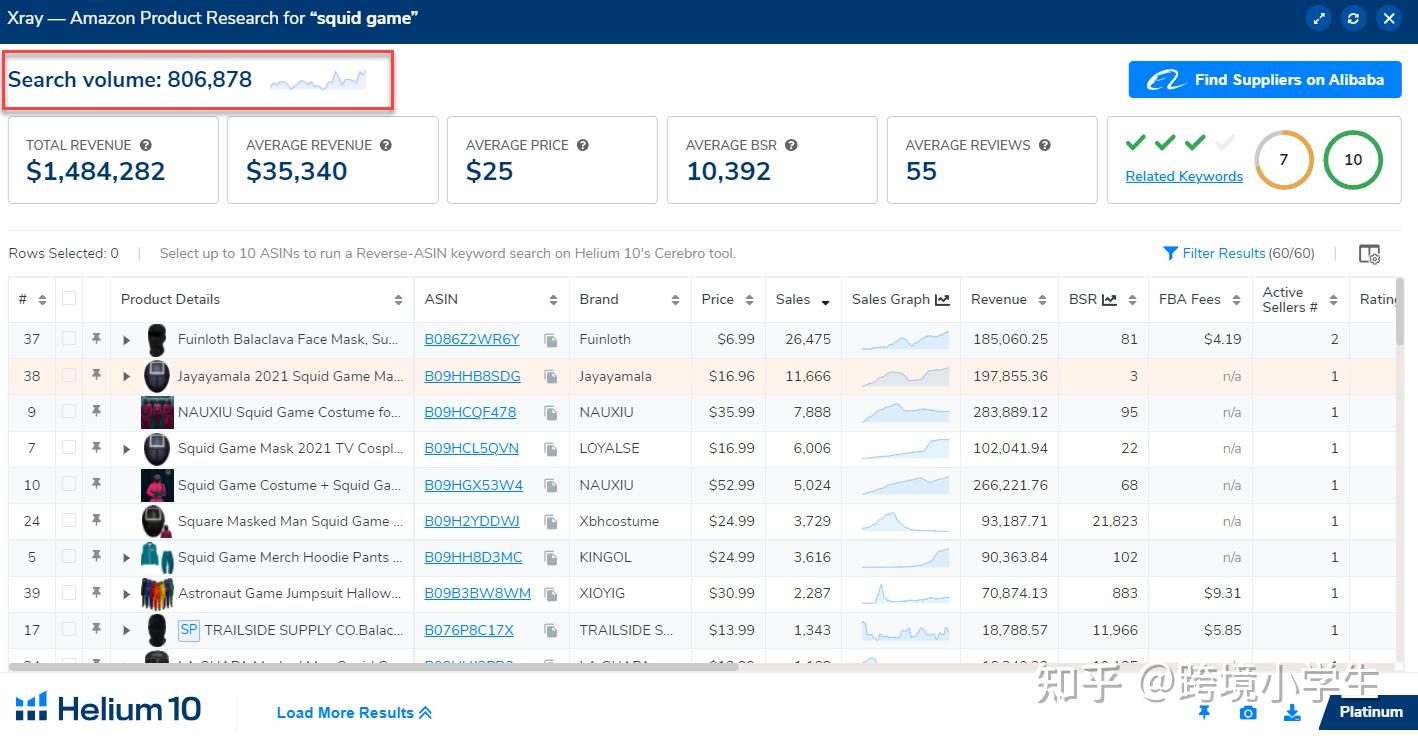Download results with download icon
This screenshot has width=1418, height=743.
click(x=1292, y=712)
